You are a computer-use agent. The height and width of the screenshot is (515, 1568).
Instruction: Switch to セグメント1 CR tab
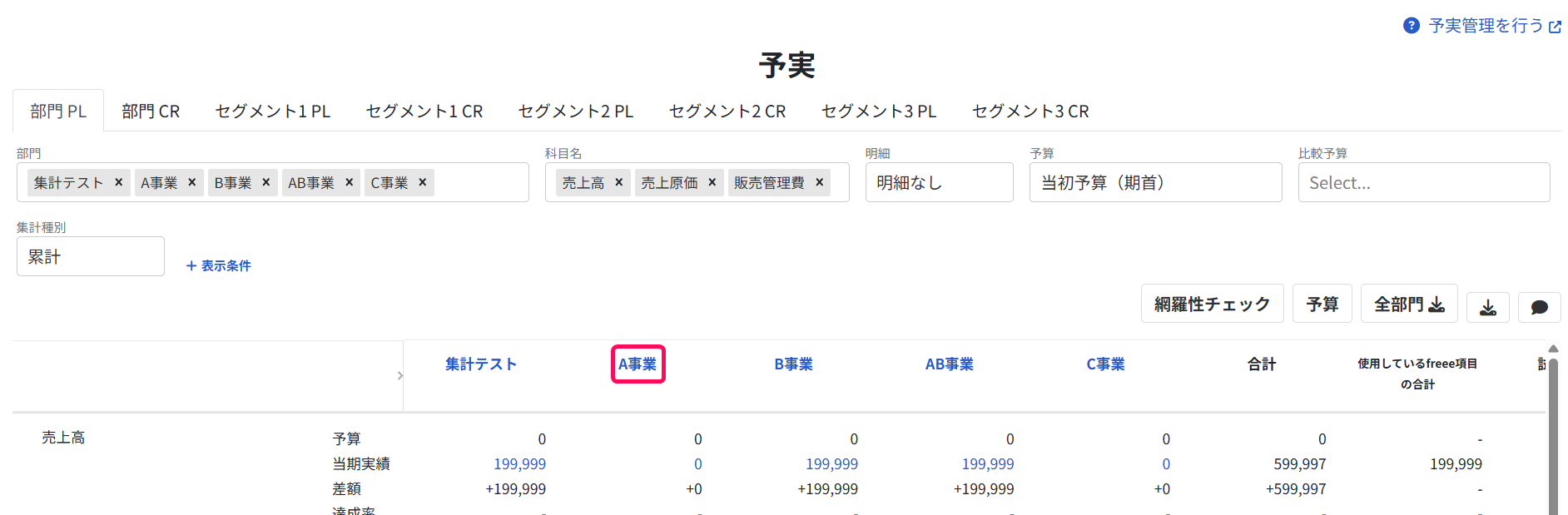[x=424, y=111]
